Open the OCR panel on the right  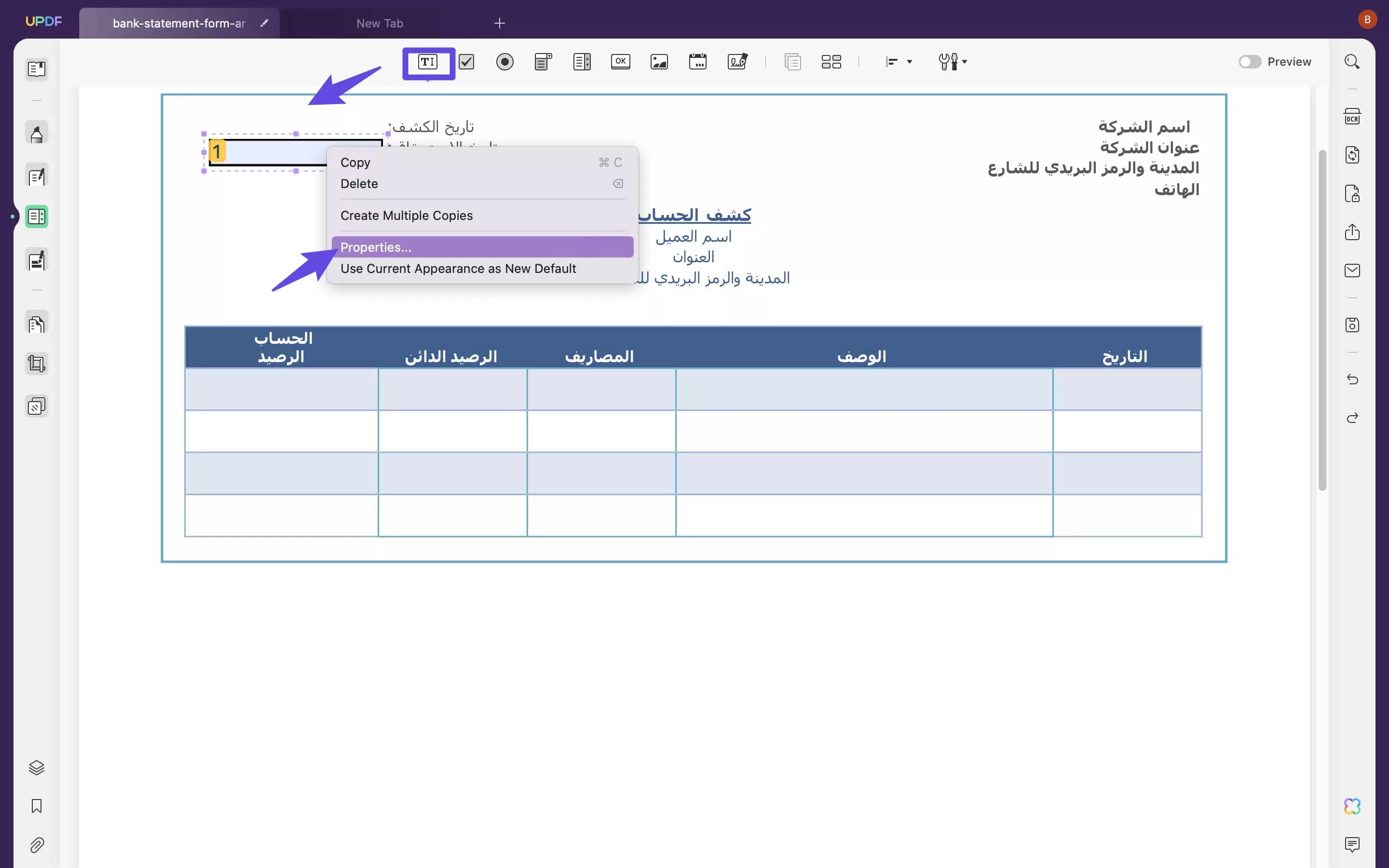1352,116
